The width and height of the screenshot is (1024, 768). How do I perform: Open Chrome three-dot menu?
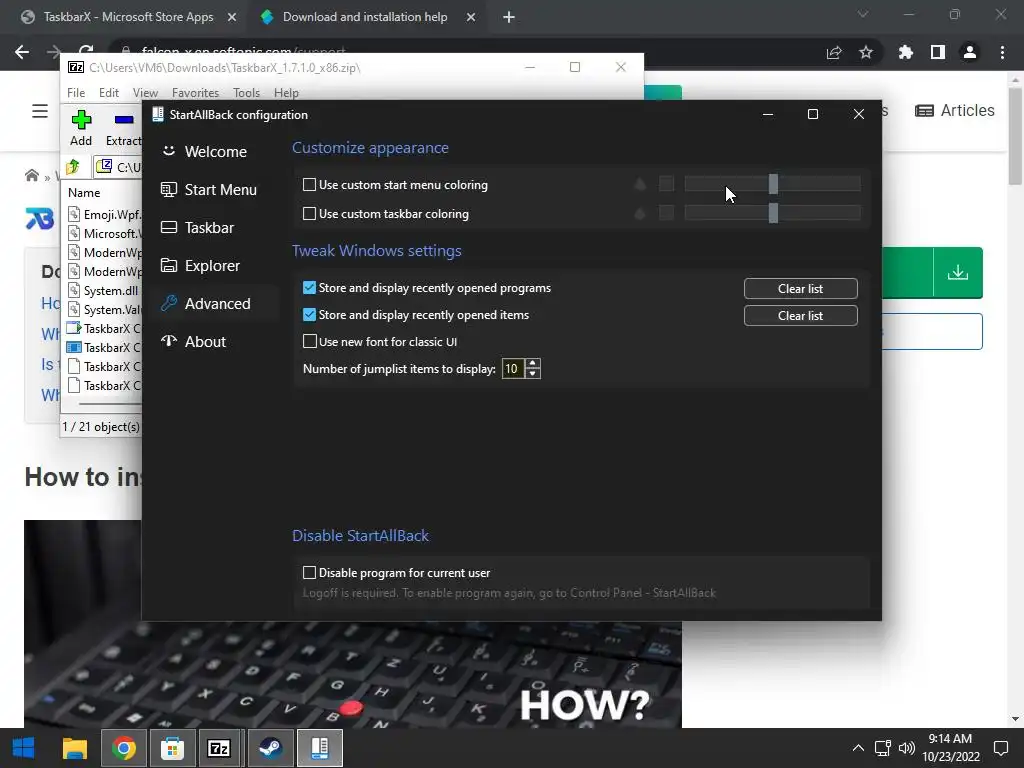1002,52
